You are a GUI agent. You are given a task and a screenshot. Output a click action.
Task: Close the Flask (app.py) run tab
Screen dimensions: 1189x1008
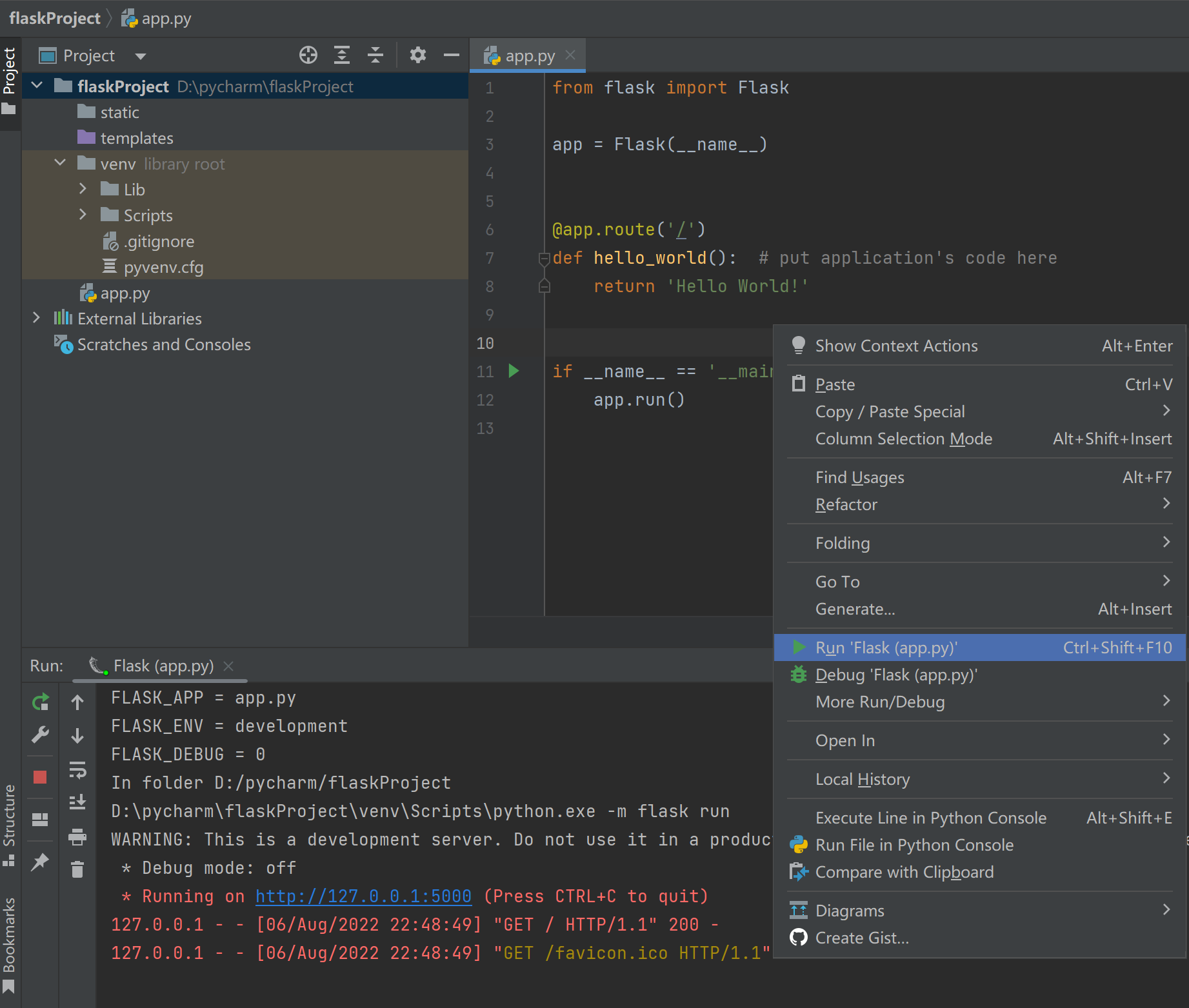coord(228,666)
